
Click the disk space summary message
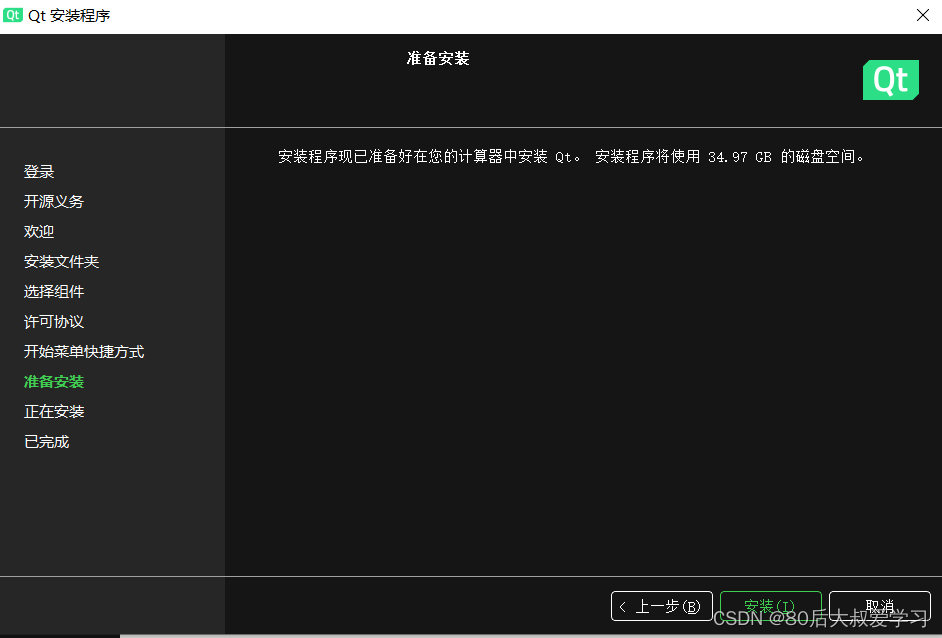tap(569, 156)
